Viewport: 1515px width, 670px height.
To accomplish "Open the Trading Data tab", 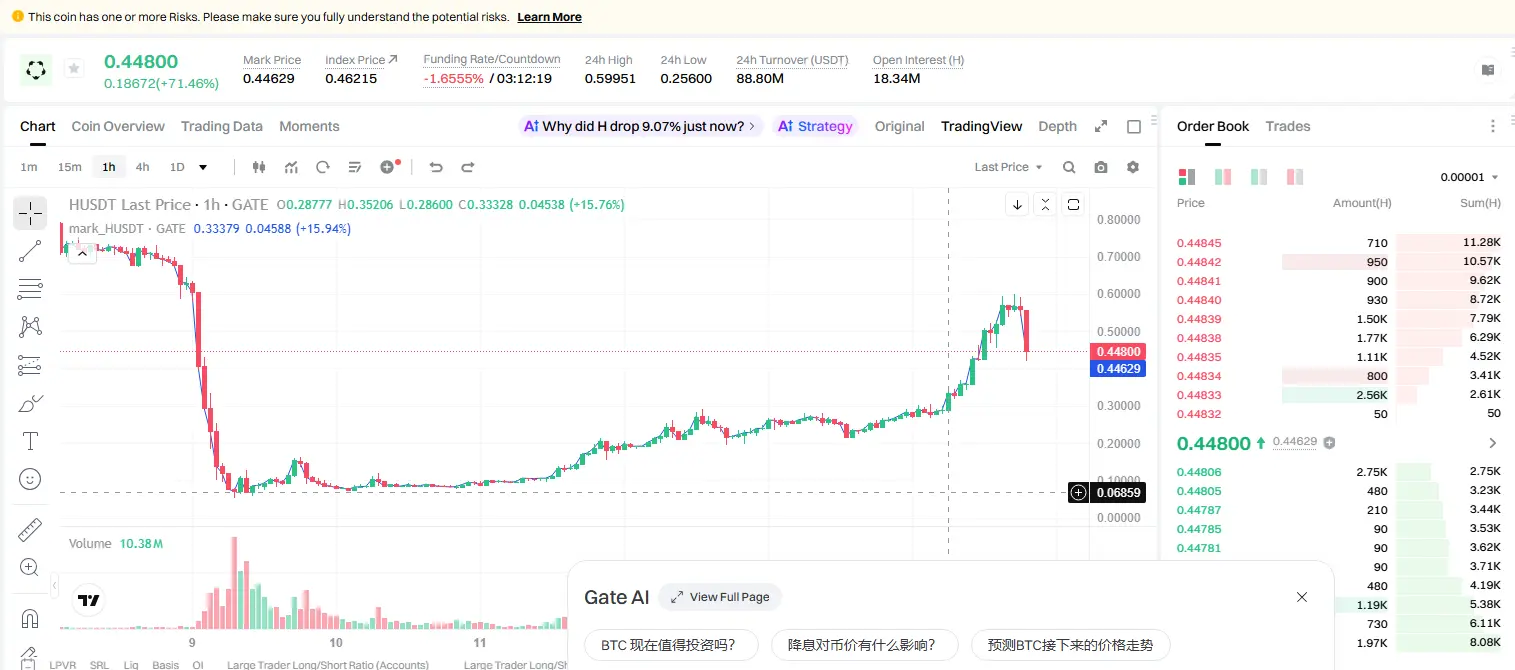I will coord(222,126).
